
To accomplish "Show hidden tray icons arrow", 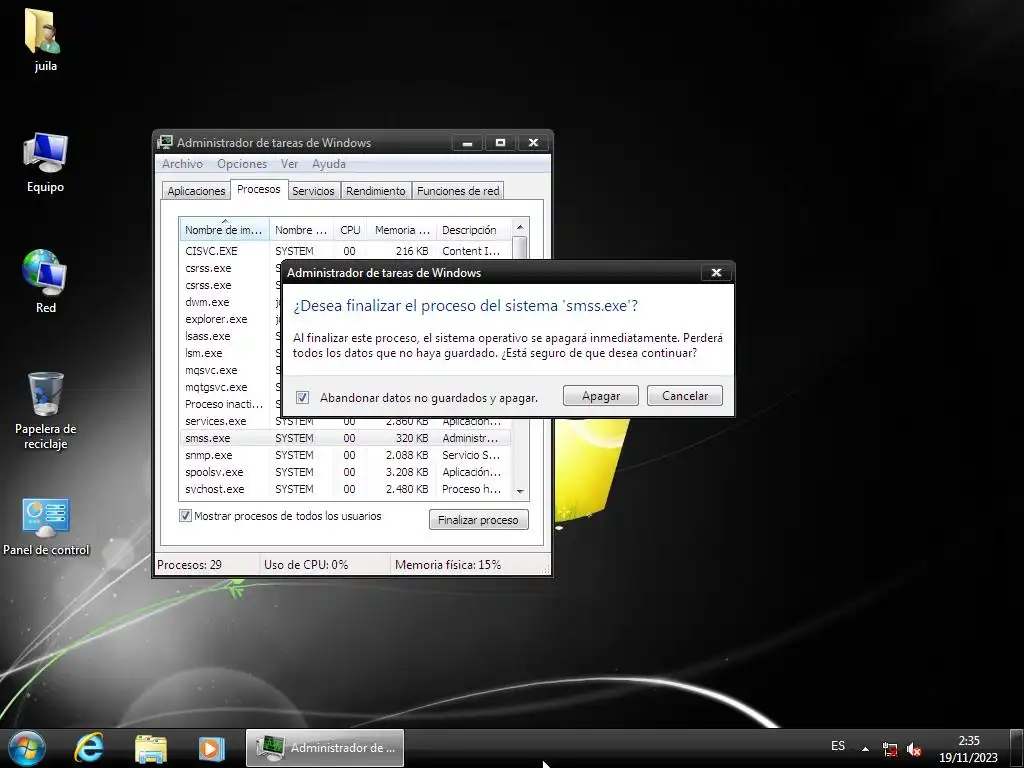I will pyautogui.click(x=865, y=749).
